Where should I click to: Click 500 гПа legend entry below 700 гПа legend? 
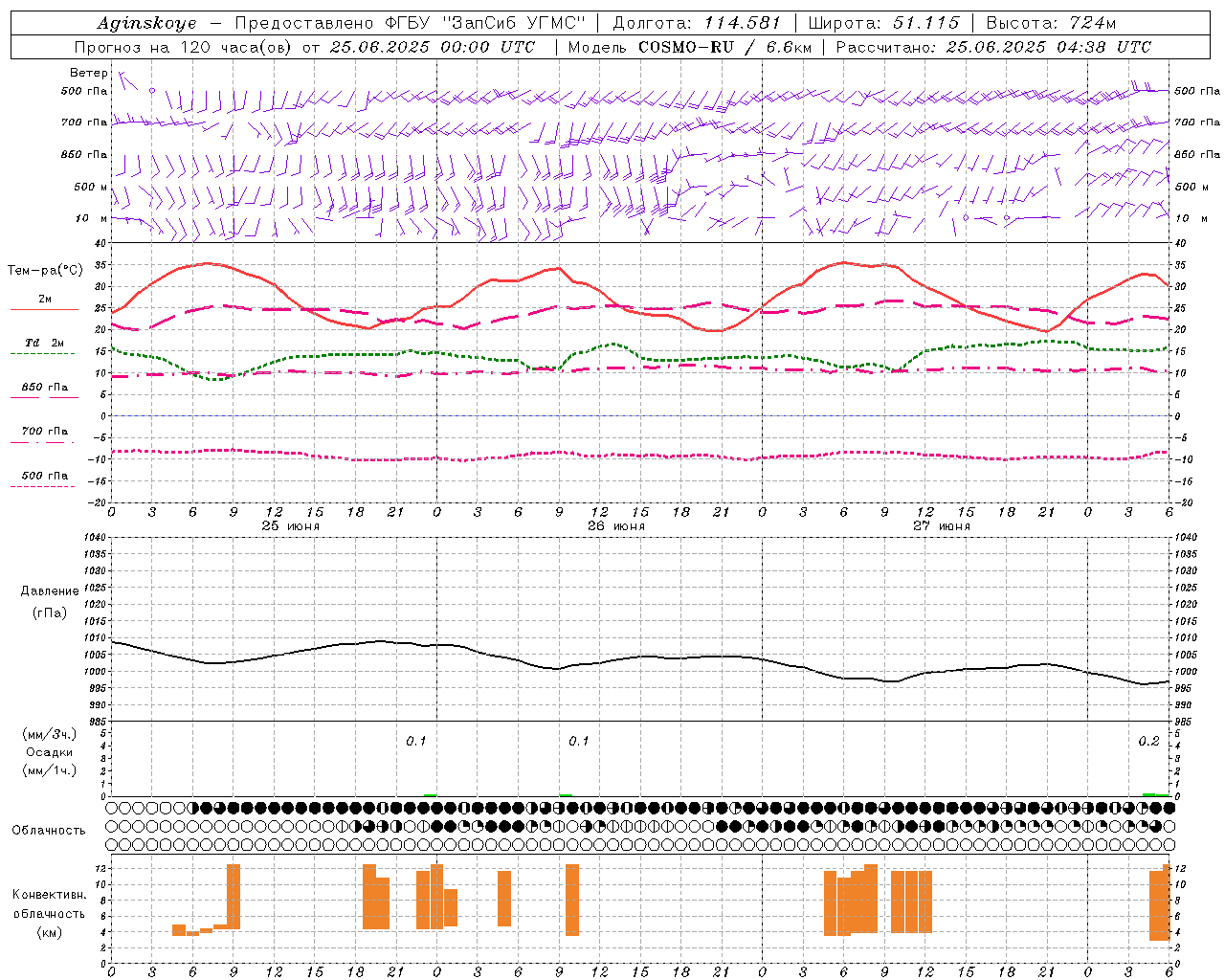[45, 476]
